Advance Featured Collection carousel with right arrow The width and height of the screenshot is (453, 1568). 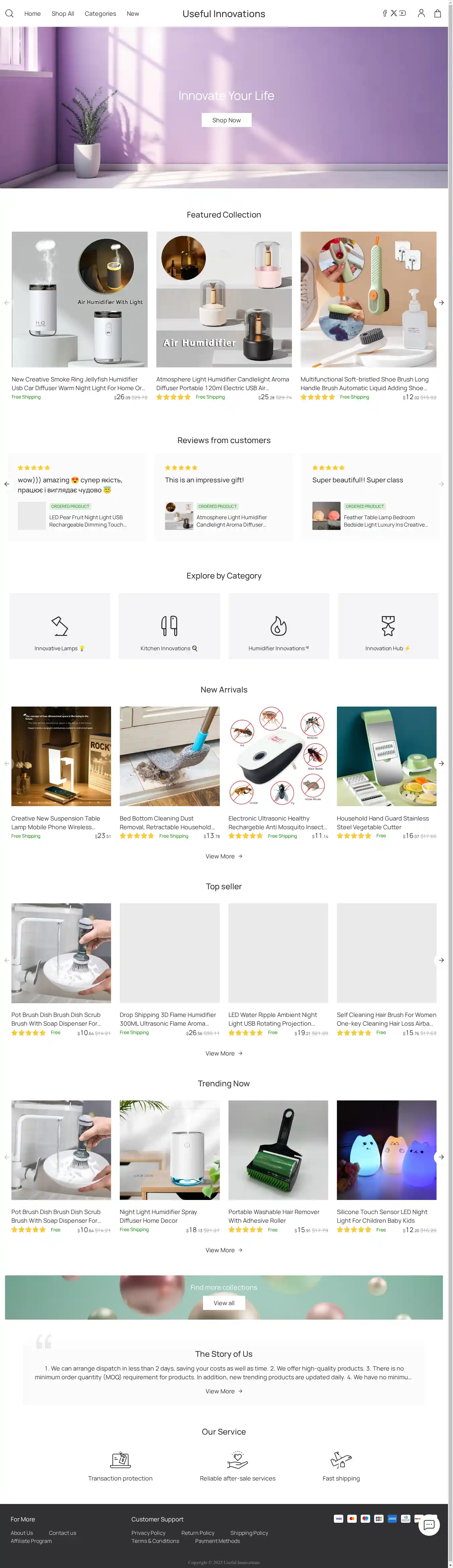pyautogui.click(x=441, y=303)
